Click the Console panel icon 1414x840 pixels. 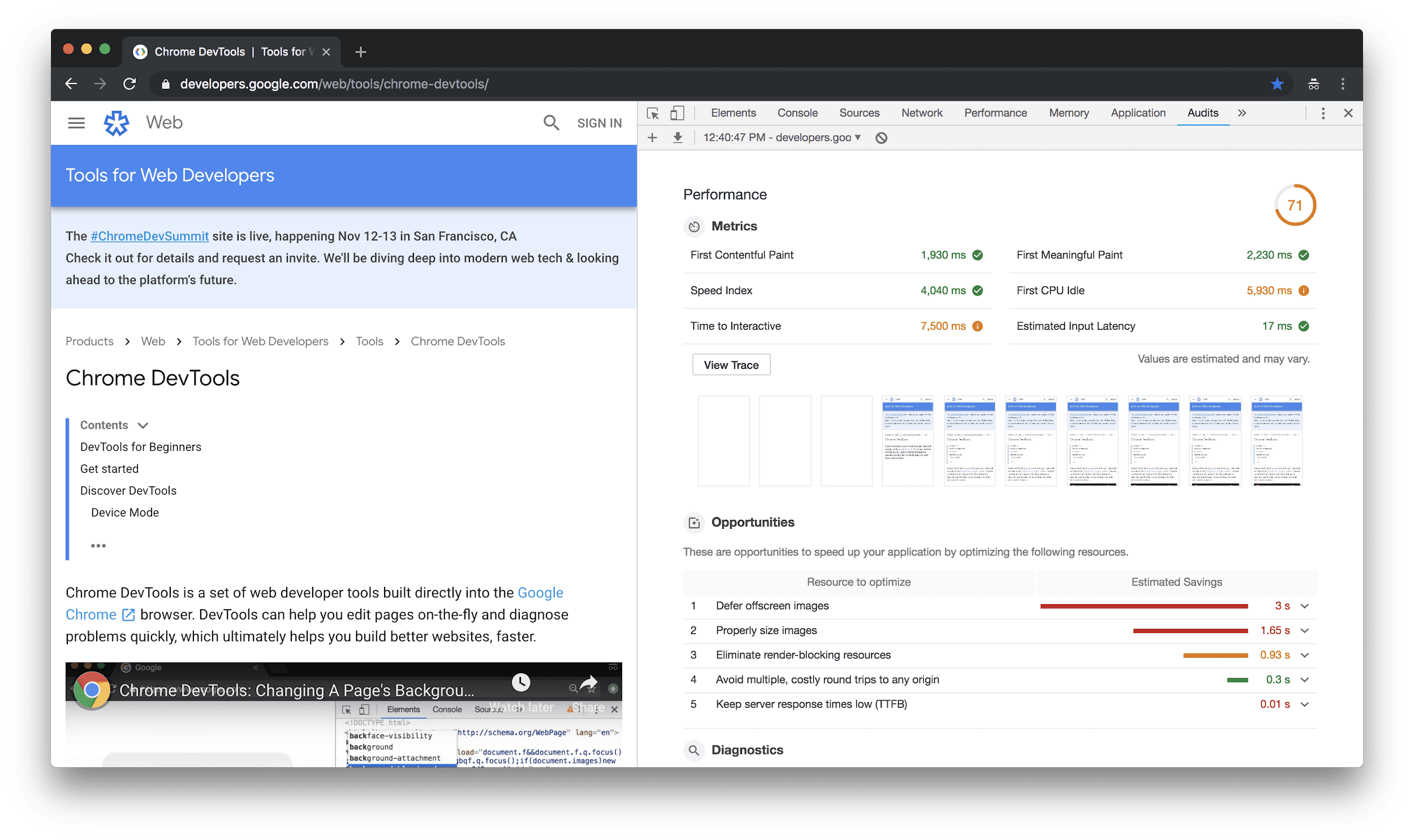click(798, 112)
